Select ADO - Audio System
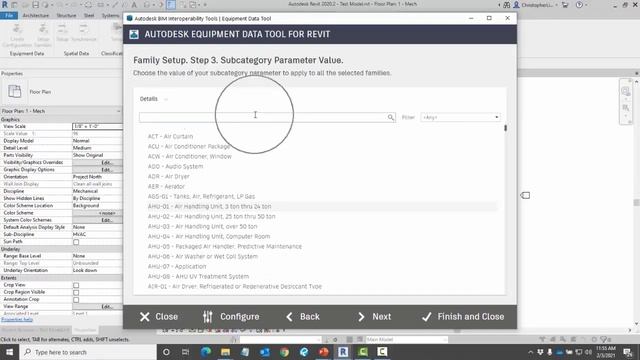The width and height of the screenshot is (640, 360). pyautogui.click(x=175, y=167)
